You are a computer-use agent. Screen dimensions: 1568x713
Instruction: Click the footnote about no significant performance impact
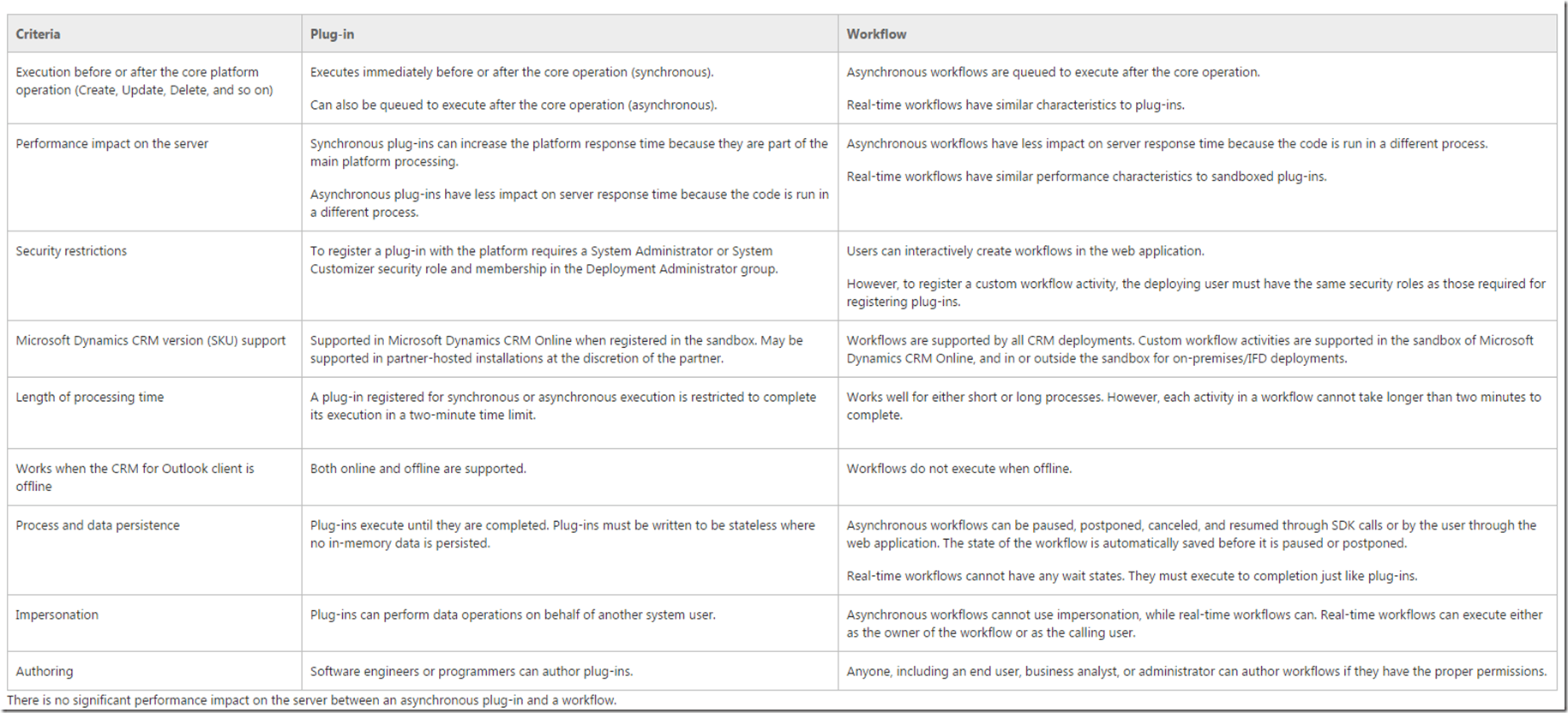point(312,700)
